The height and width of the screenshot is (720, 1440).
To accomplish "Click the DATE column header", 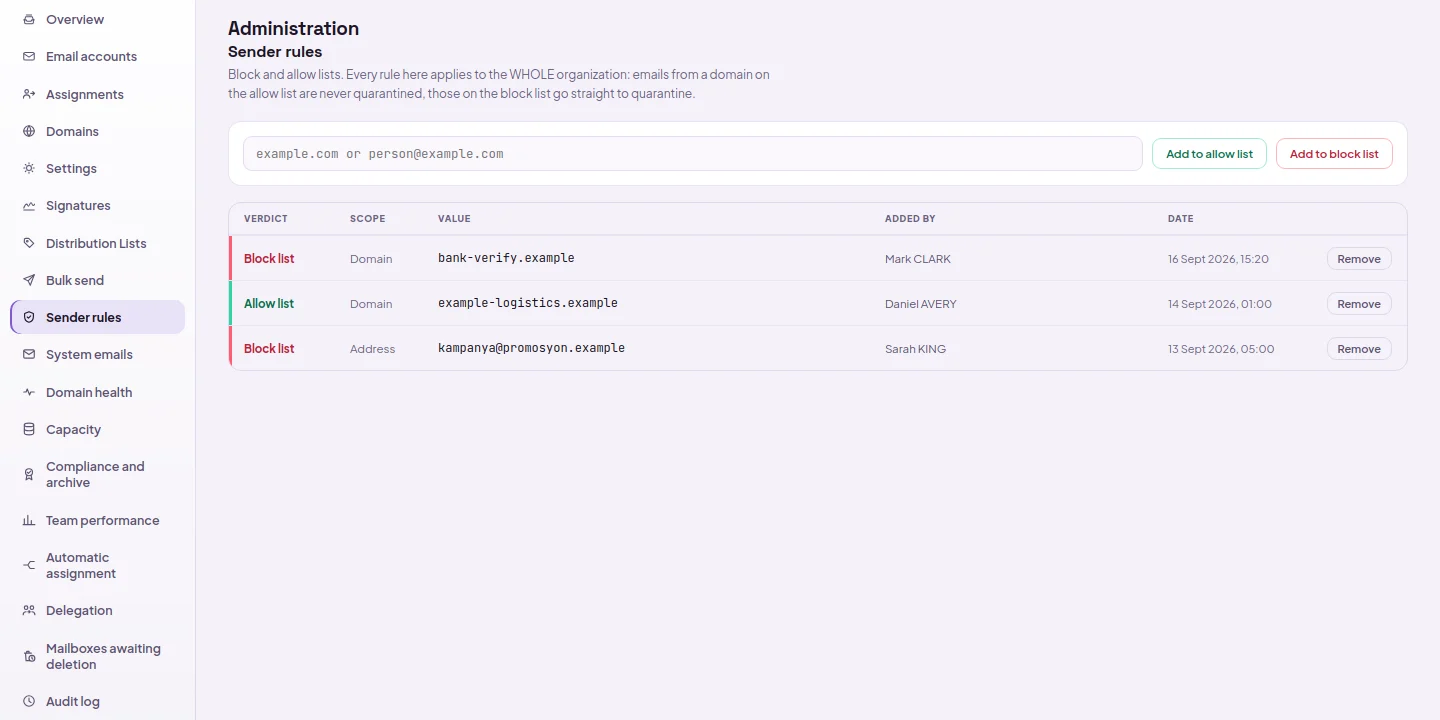I will pos(1181,219).
